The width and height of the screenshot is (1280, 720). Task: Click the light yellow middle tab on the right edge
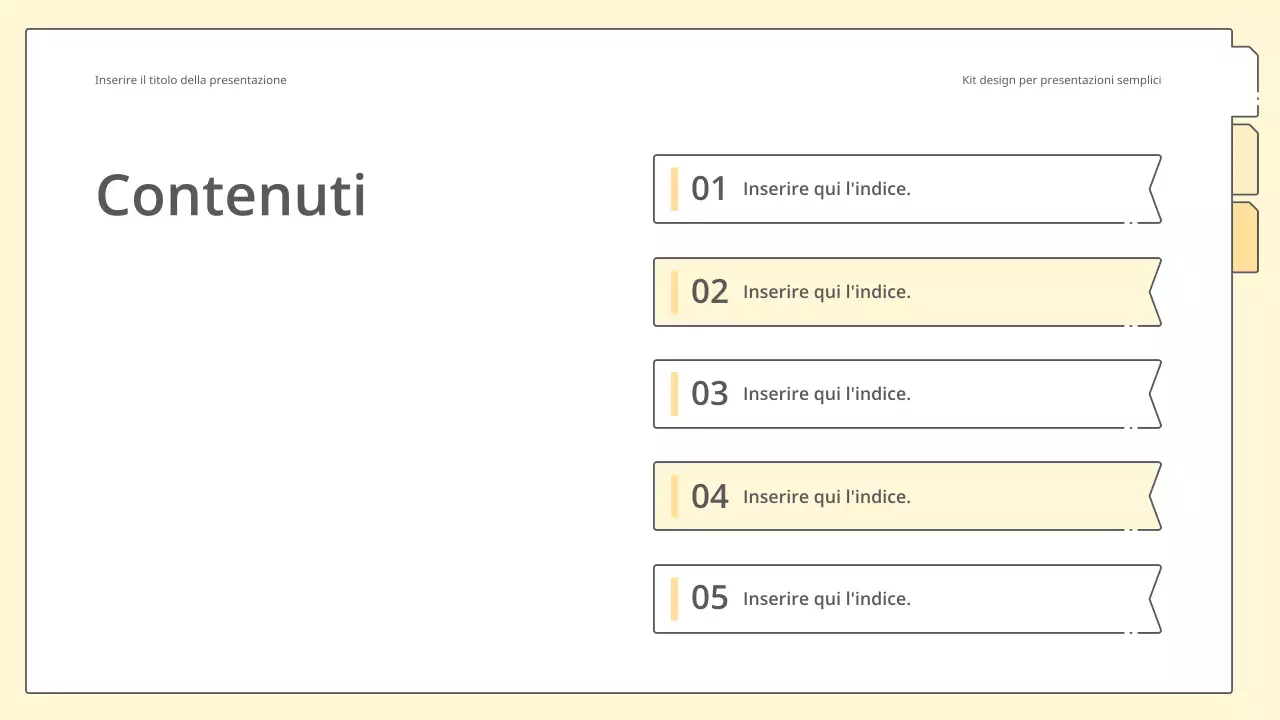pos(1245,160)
